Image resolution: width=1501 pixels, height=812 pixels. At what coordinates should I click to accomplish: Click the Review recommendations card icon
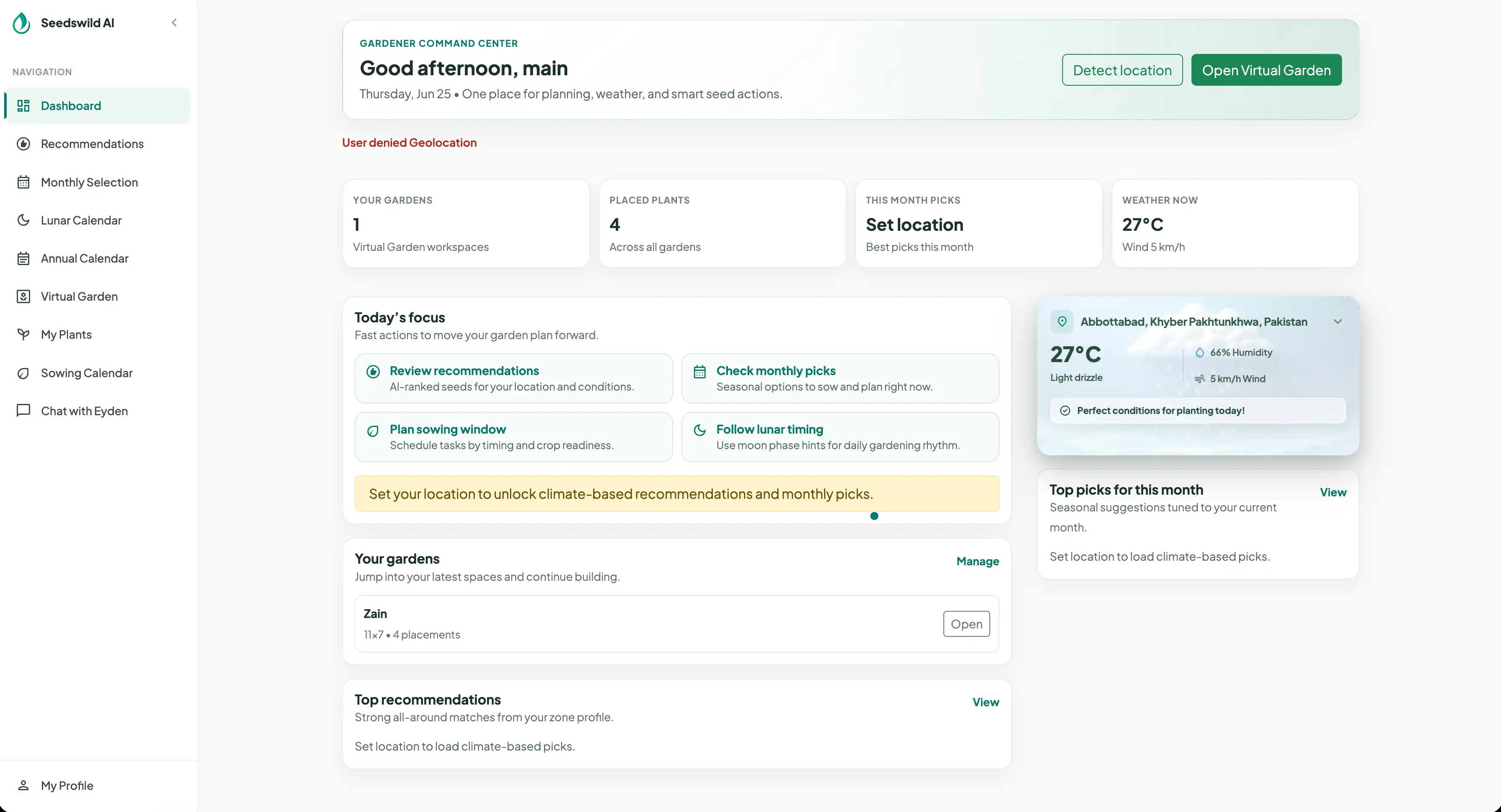click(373, 372)
